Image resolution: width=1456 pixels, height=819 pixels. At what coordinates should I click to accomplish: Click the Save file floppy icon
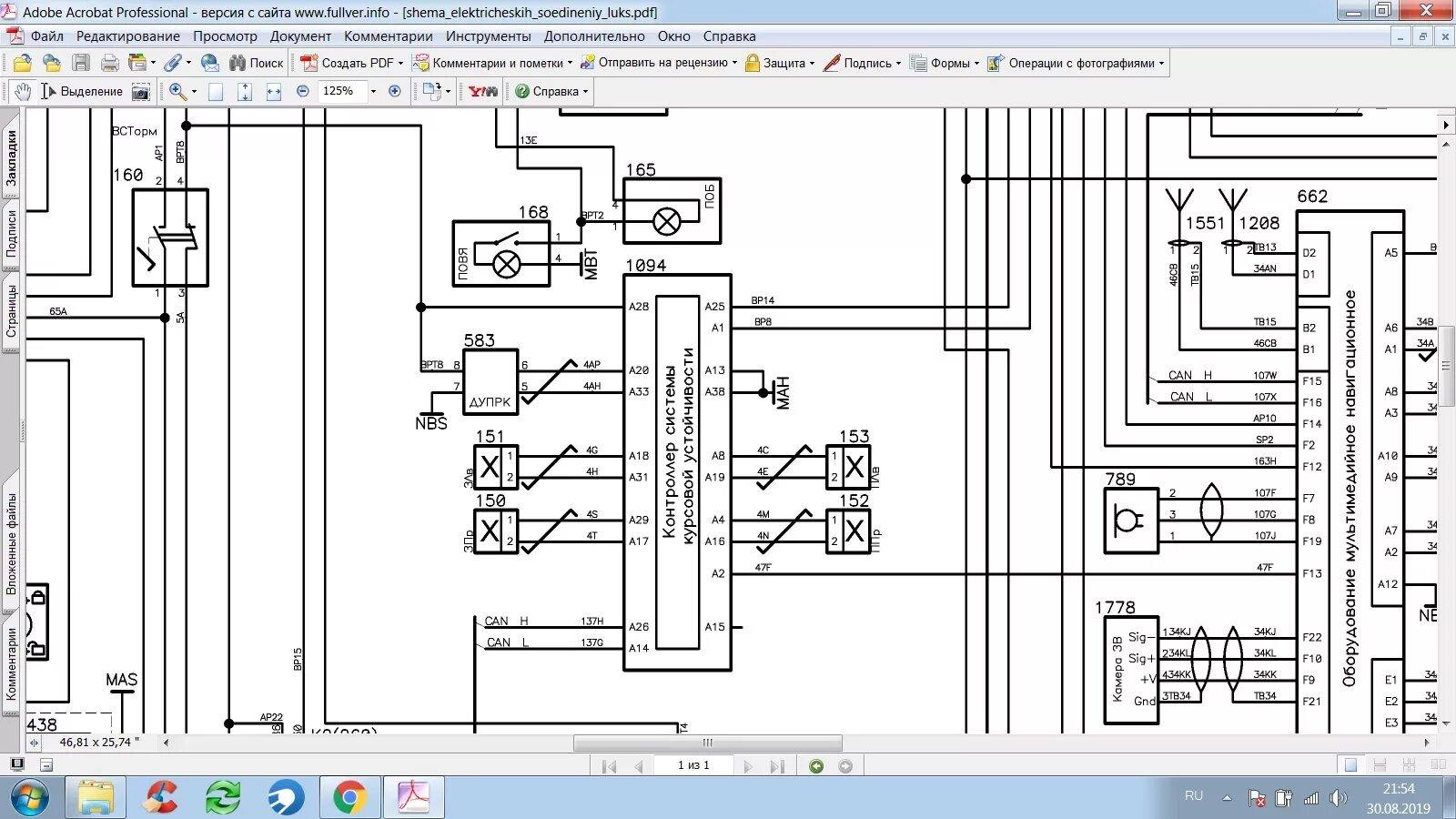point(81,63)
